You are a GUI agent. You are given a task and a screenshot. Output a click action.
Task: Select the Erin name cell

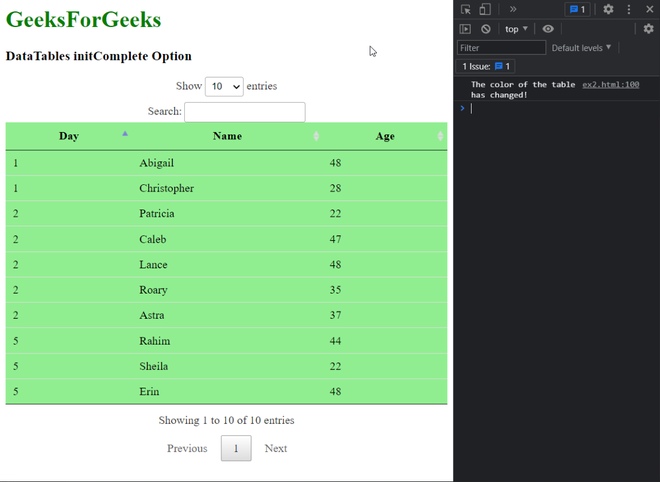(x=227, y=391)
